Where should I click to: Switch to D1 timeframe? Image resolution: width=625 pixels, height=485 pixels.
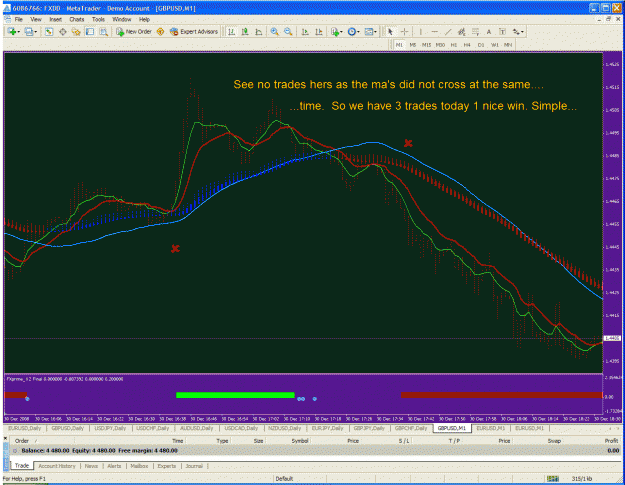coord(481,45)
